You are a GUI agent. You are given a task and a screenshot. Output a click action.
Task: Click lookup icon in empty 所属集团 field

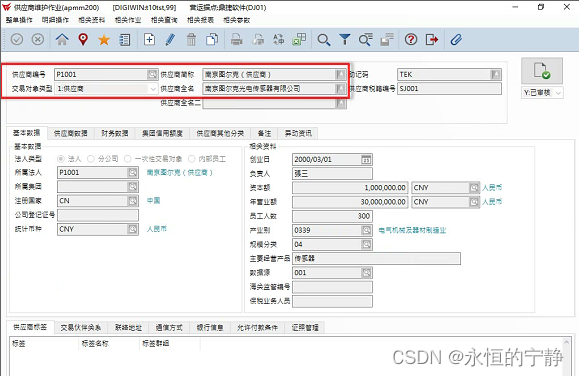click(x=133, y=187)
